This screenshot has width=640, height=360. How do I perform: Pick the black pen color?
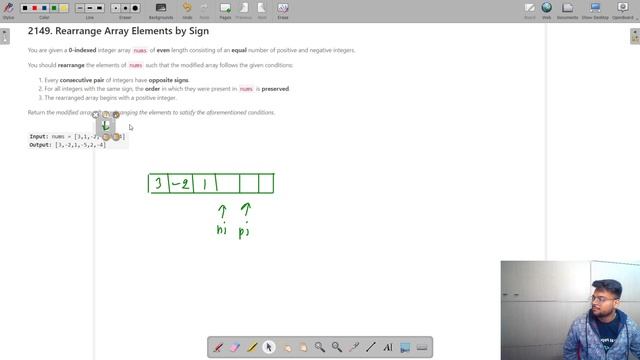coord(25,8)
